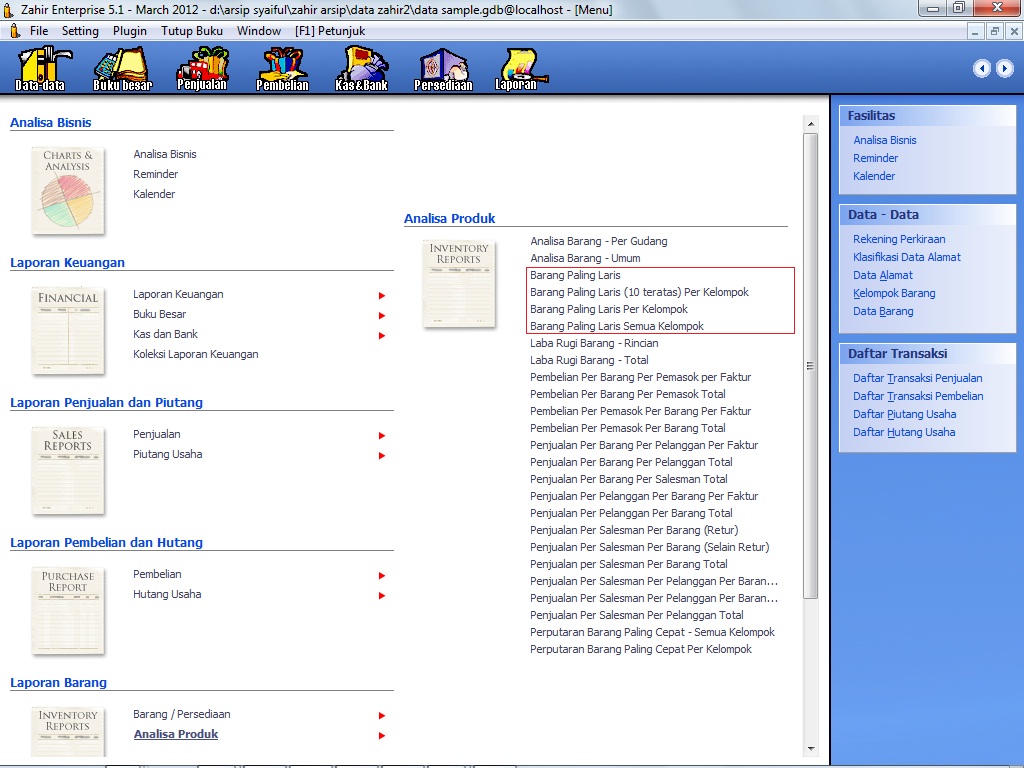Image resolution: width=1024 pixels, height=768 pixels.
Task: Open the Kas & Bank module icon
Action: coord(361,68)
